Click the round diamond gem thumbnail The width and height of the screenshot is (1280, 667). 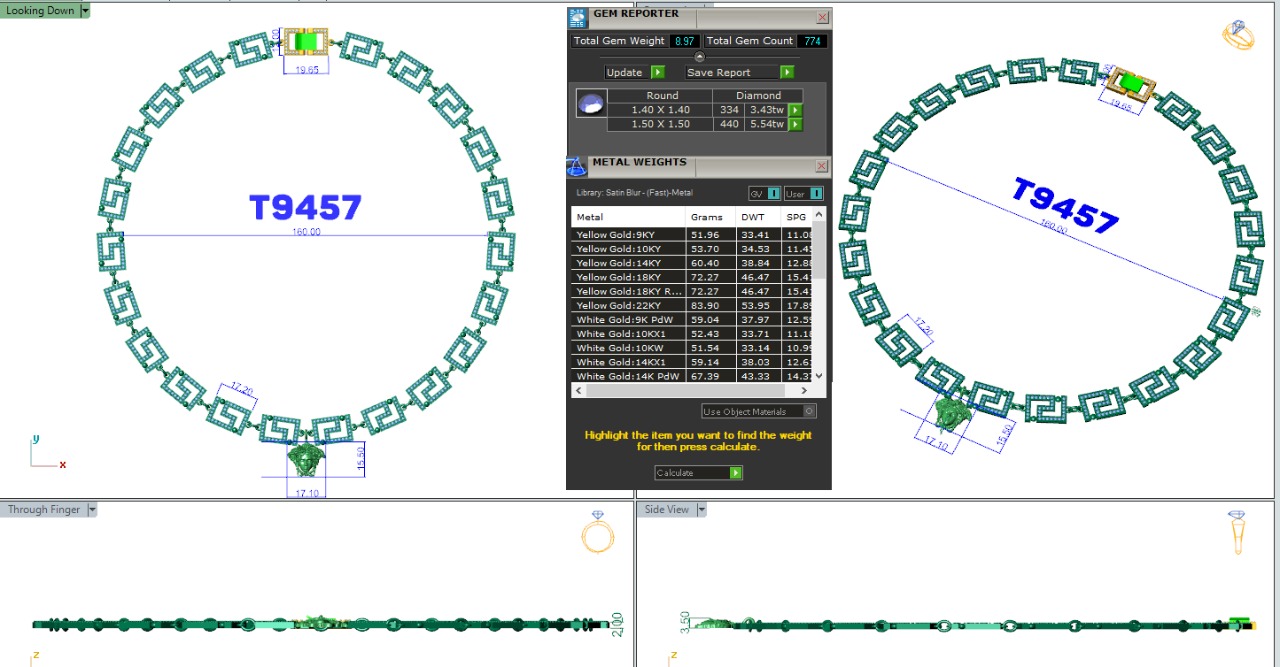[593, 104]
